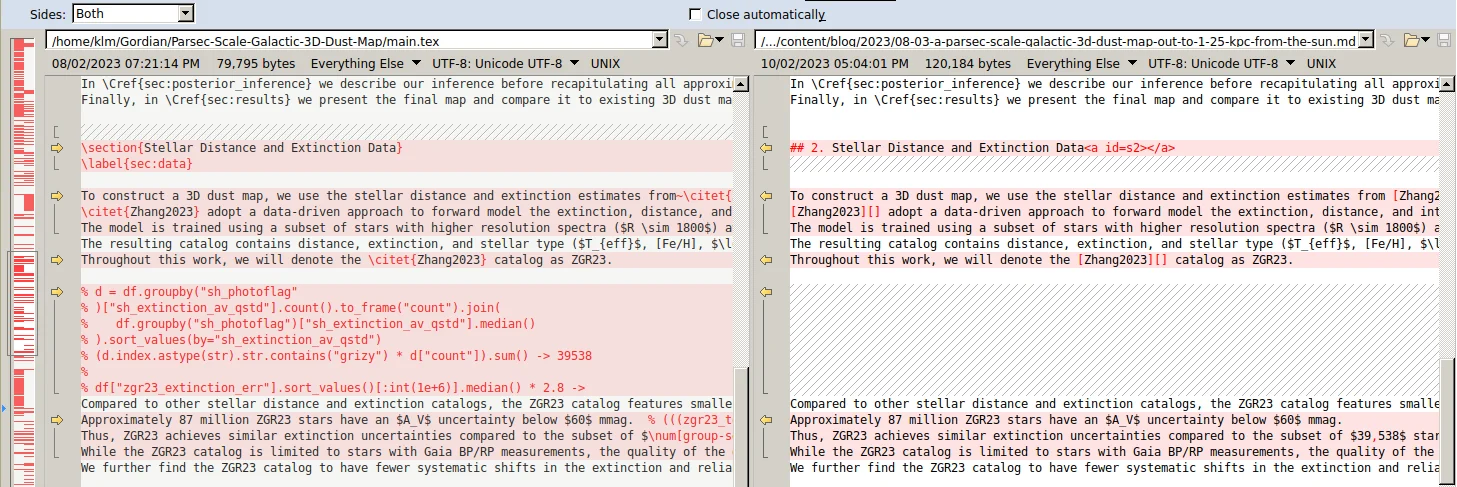
Task: Copy \section line to right with arrow
Action: click(57, 148)
